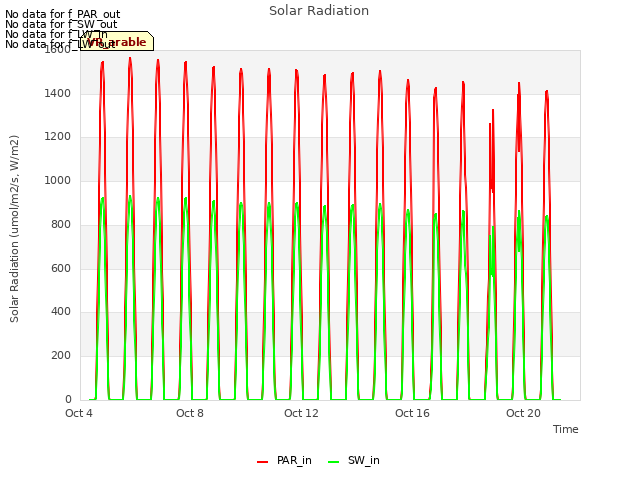Image resolution: width=640 pixels, height=480 pixels.
Task: Click the y-axis title Solar Radiation (umol/m2/s, W/m2)
Action: (14, 229)
